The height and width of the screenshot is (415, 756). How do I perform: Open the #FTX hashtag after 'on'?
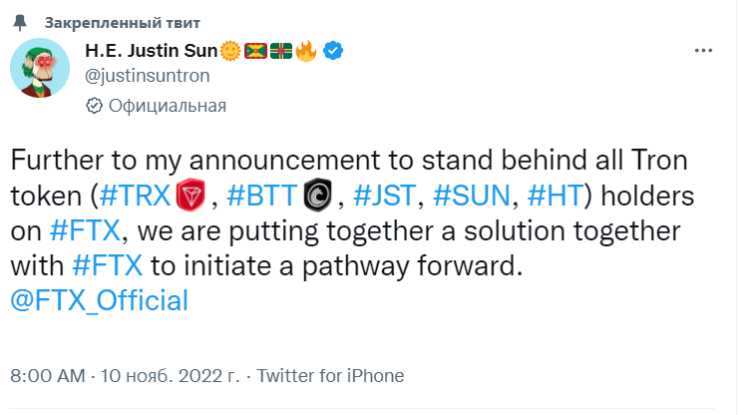tap(85, 231)
